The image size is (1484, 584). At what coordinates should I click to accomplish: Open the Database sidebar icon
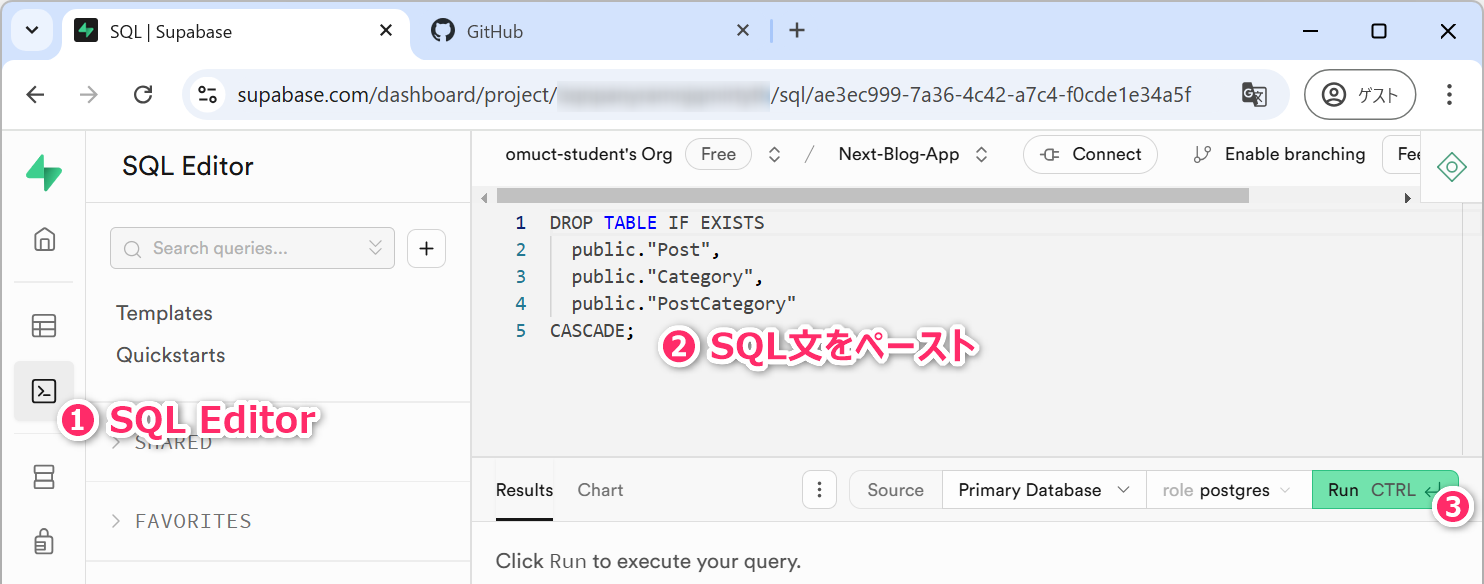(x=44, y=478)
